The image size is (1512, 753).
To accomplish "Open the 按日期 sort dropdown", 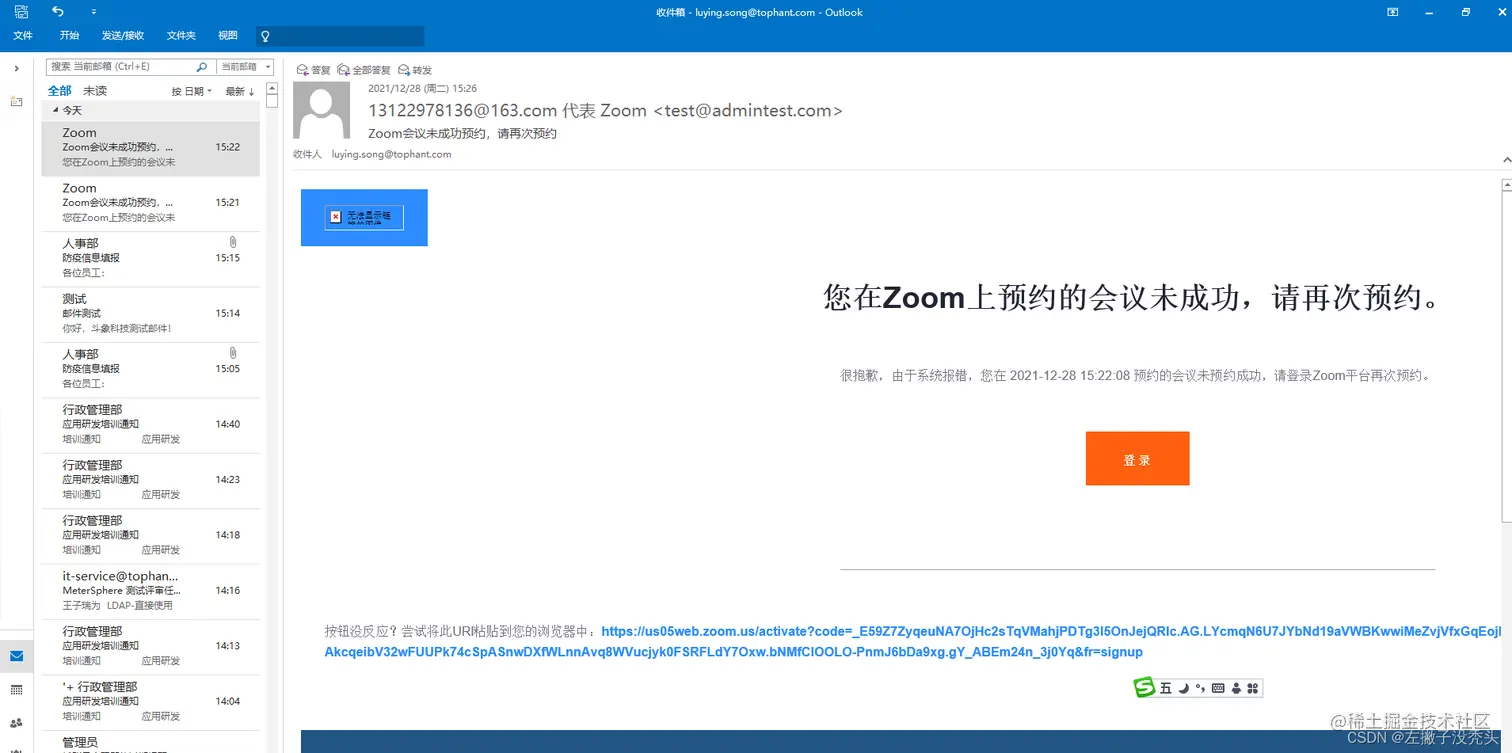I will (191, 90).
